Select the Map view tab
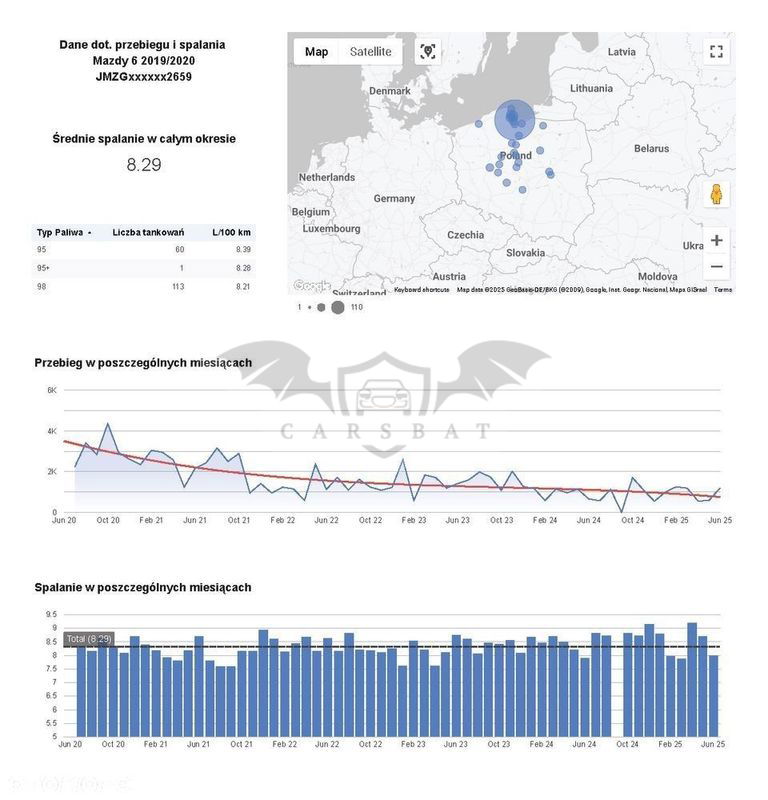This screenshot has height=800, width=768. 316,52
